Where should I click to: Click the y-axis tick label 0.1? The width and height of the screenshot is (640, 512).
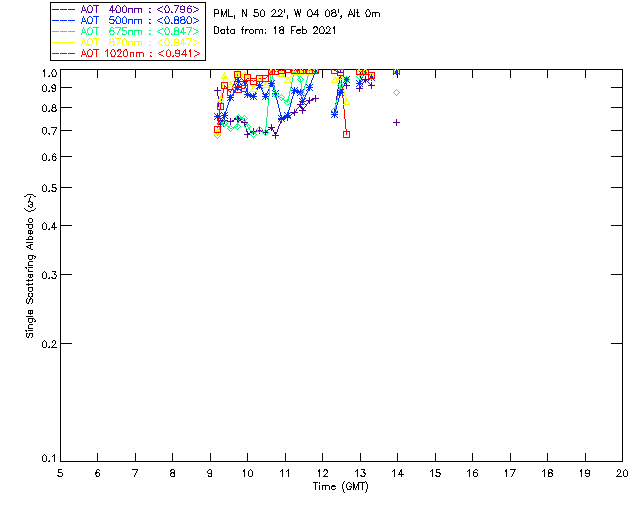click(49, 459)
